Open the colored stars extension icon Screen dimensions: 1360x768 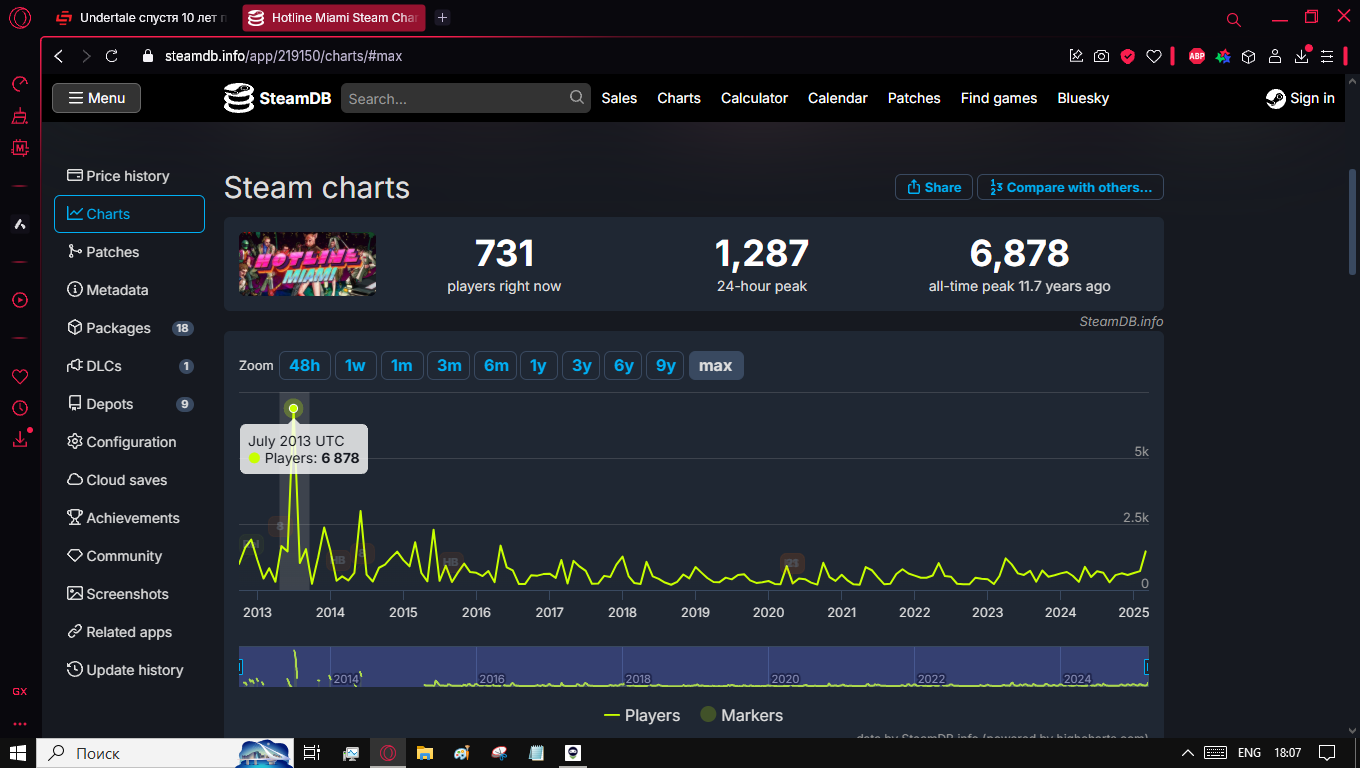coord(1223,56)
